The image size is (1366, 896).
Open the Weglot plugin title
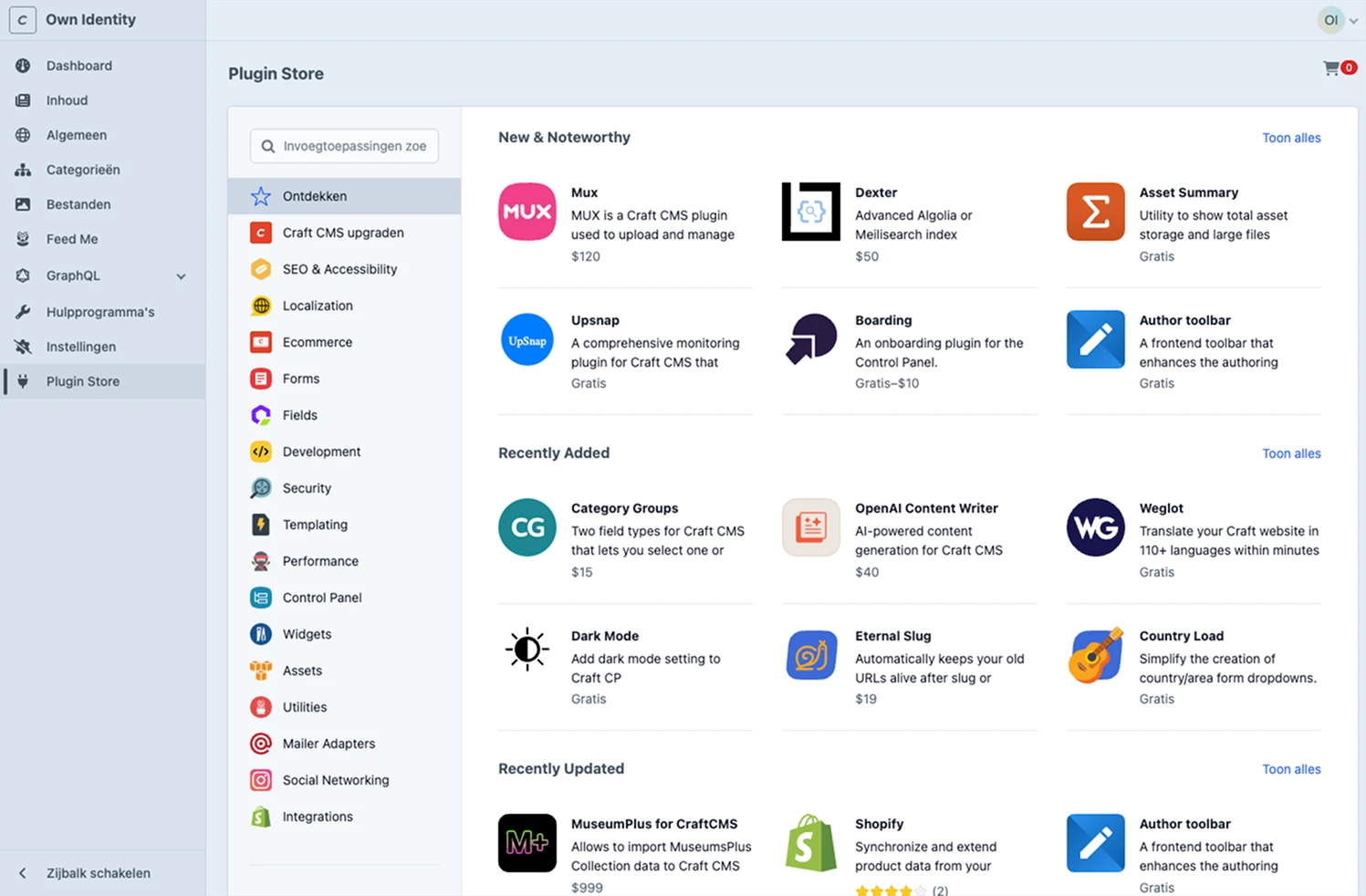coord(1161,508)
